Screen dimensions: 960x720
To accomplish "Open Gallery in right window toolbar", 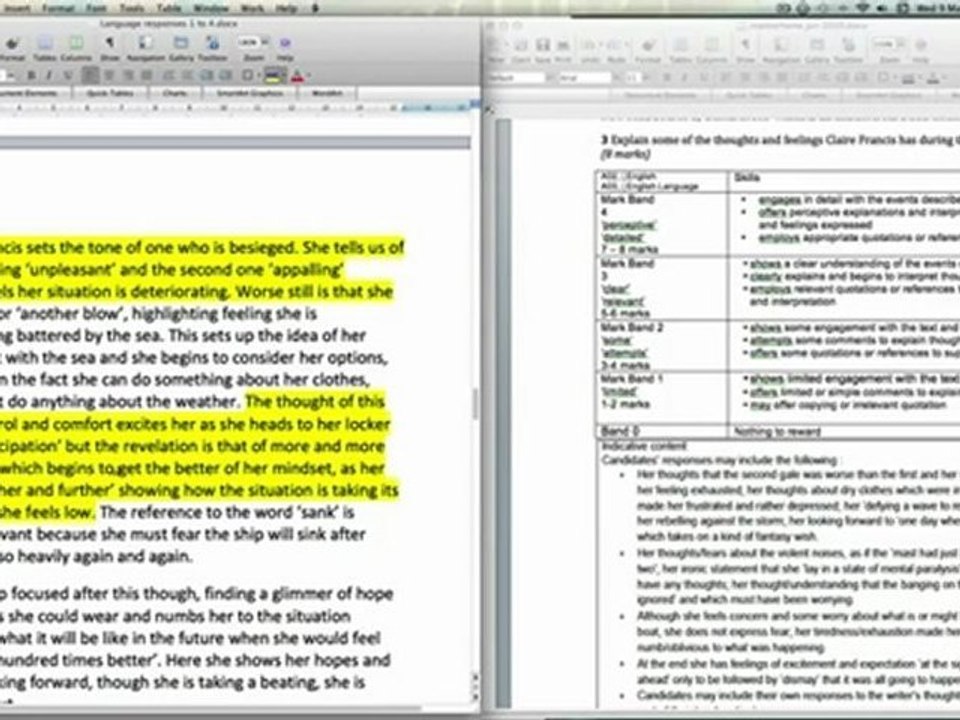I will [817, 45].
